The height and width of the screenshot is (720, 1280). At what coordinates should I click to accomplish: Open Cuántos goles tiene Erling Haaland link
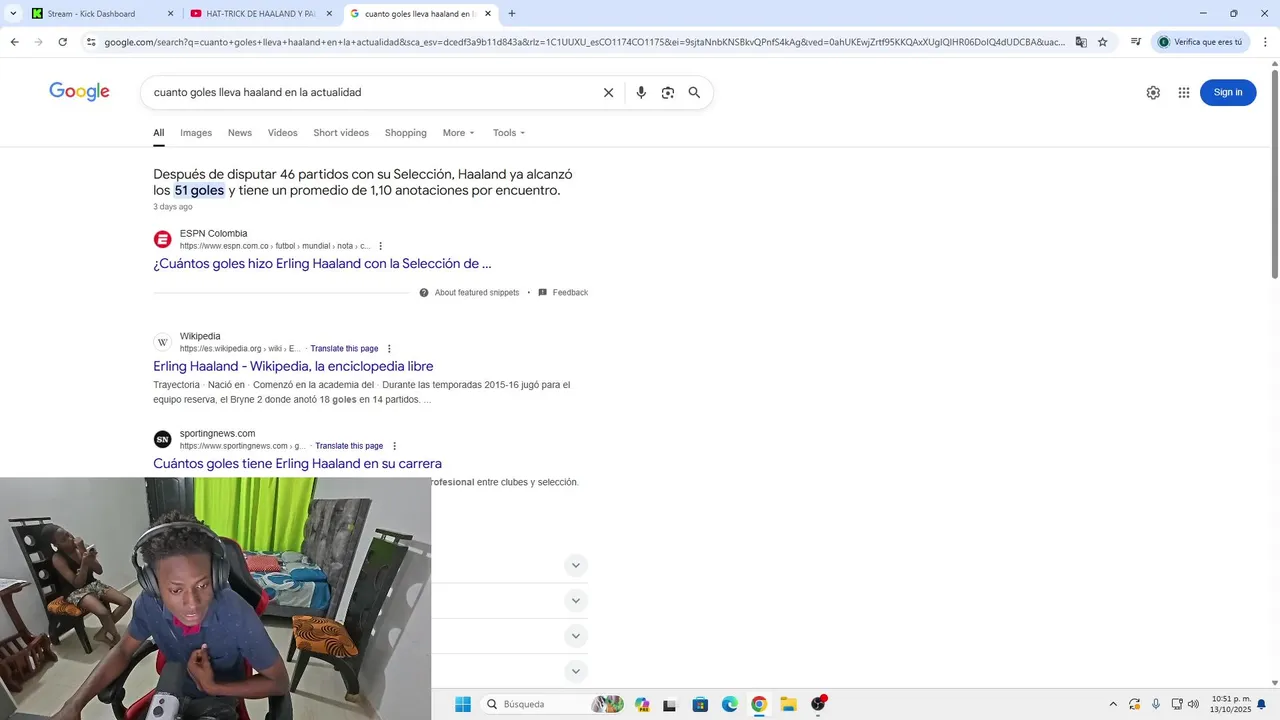(x=297, y=464)
